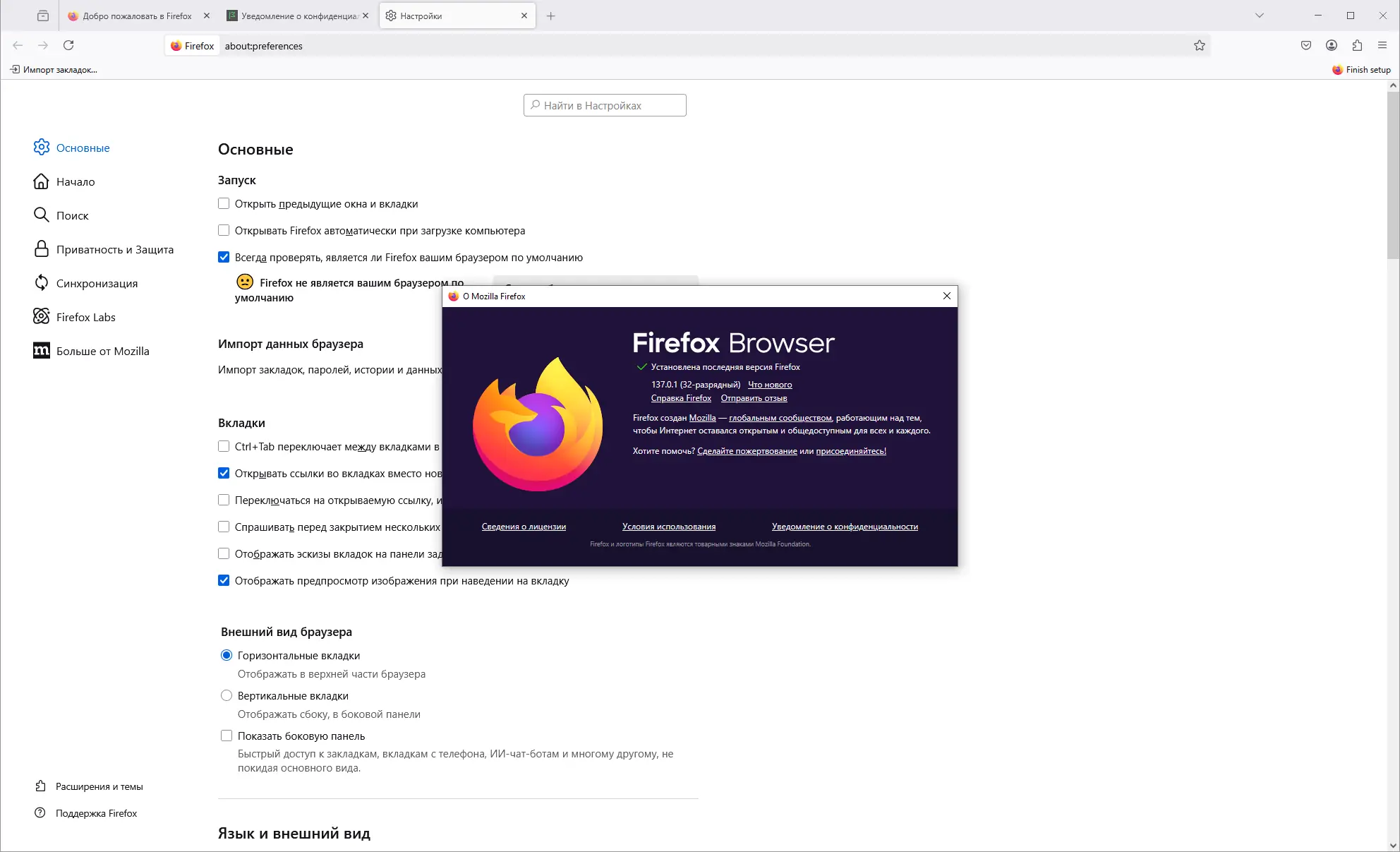Click the 'Найти в Настройках' search field
The image size is (1400, 852).
point(605,105)
